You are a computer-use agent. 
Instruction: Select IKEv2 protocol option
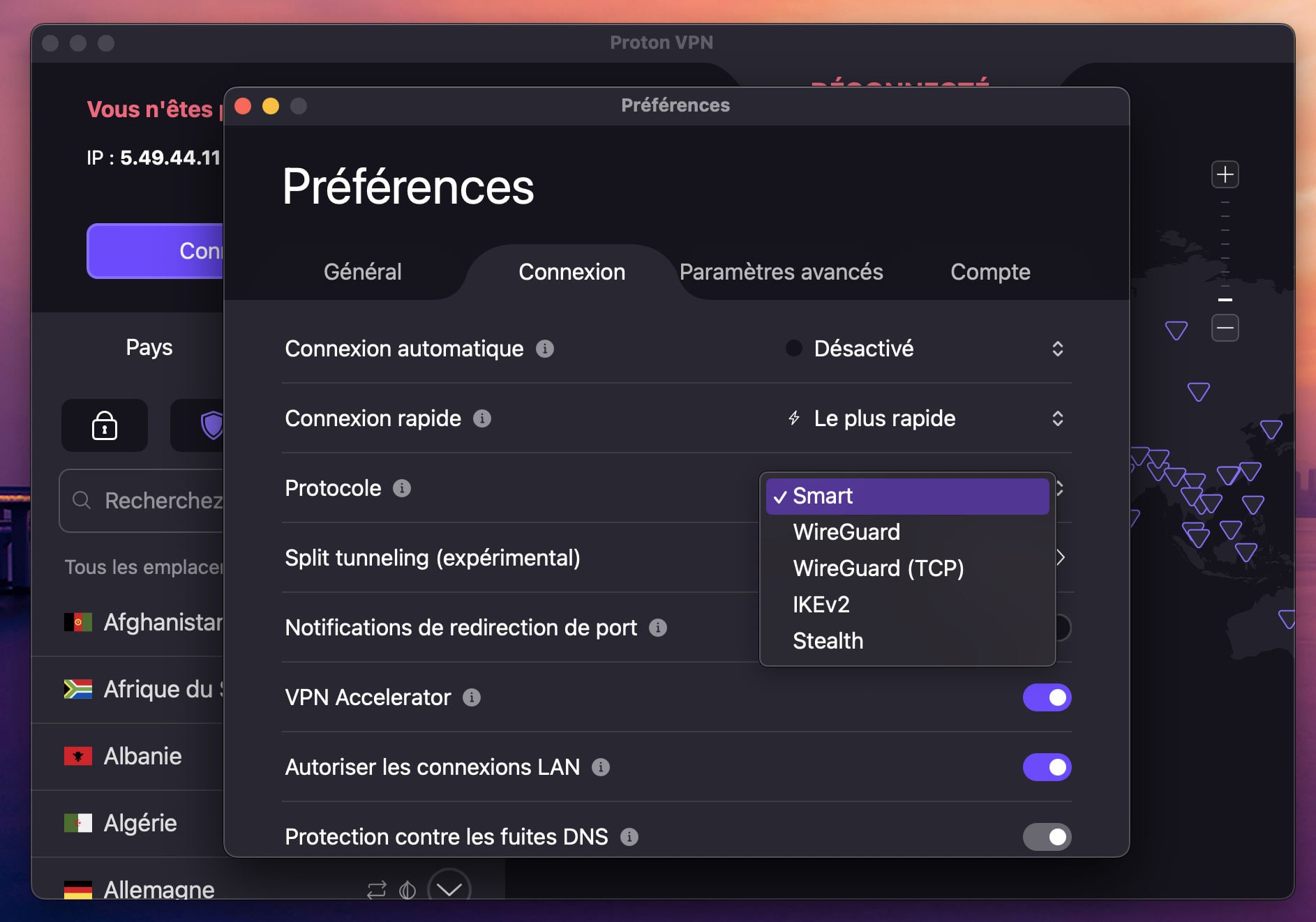click(x=907, y=605)
